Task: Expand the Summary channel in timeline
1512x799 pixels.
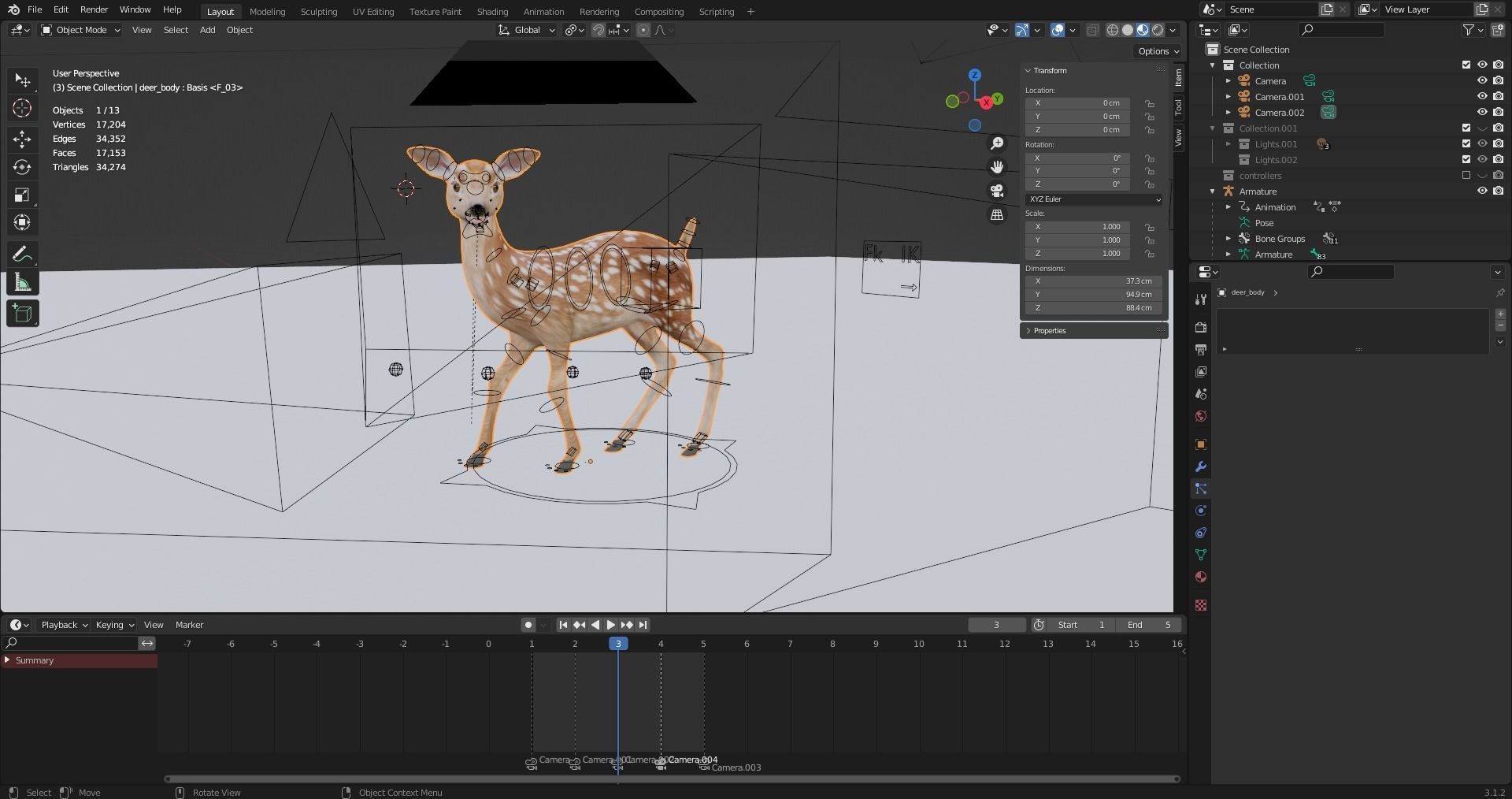Action: pyautogui.click(x=7, y=660)
